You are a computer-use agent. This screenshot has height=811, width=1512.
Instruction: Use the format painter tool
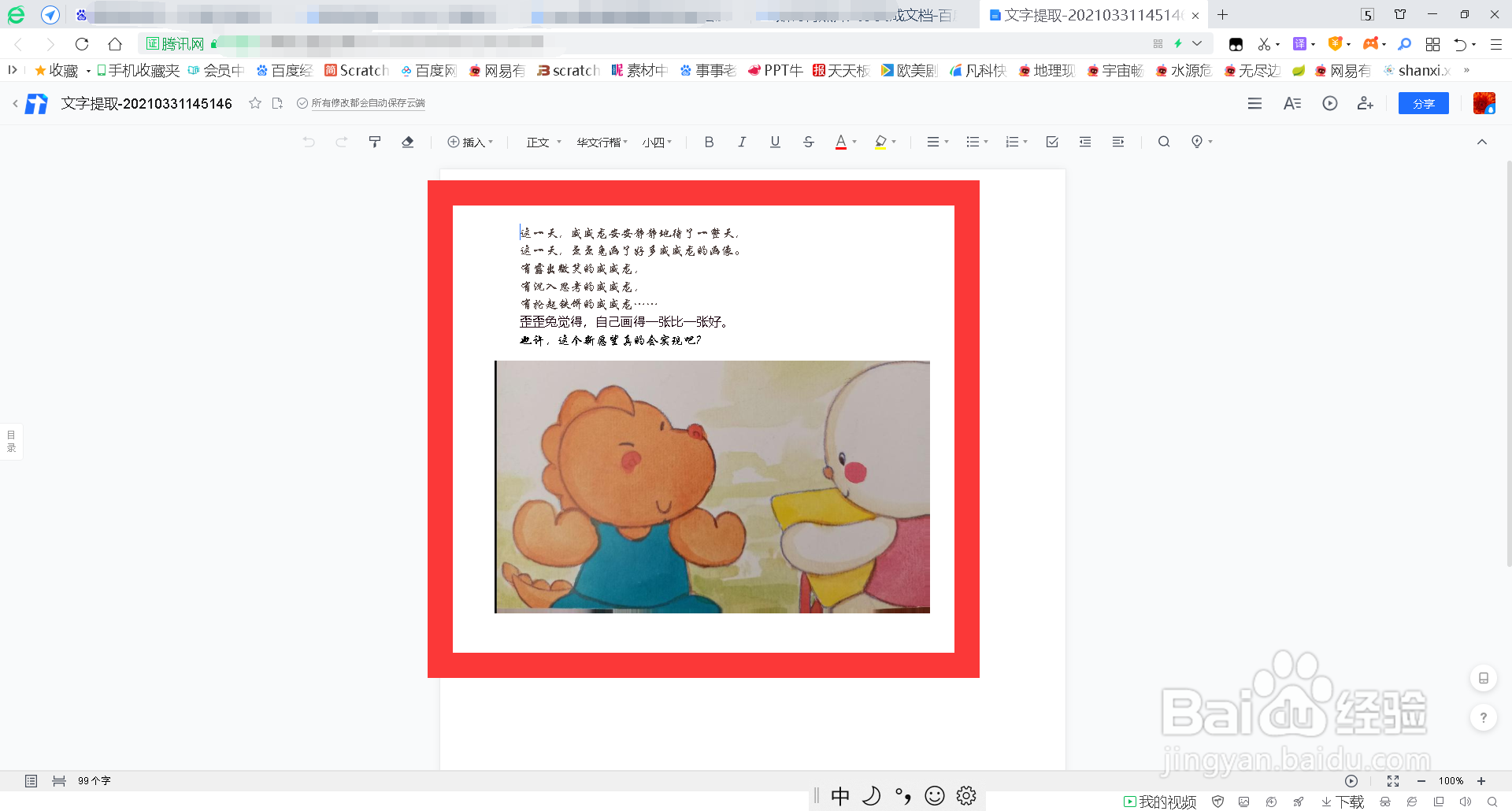click(x=375, y=142)
